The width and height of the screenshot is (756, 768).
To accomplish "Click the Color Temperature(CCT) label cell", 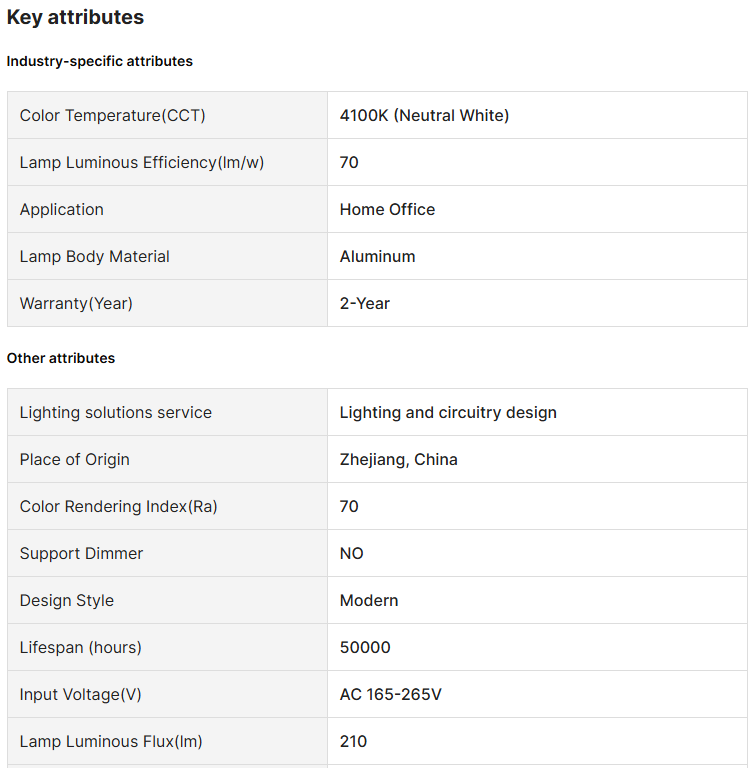I will 113,116.
